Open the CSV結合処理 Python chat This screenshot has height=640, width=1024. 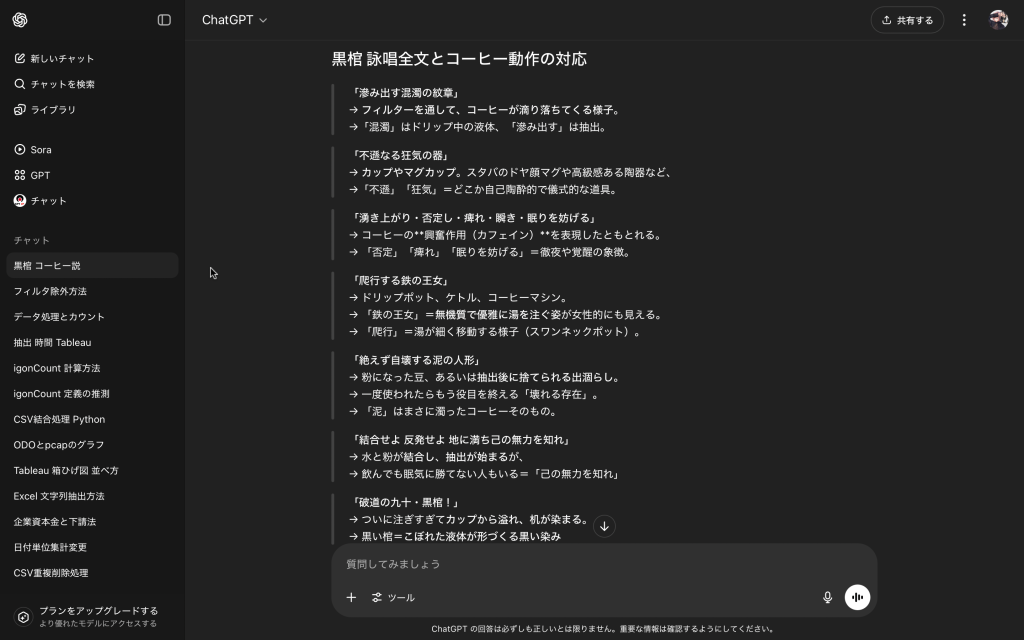tap(92, 419)
